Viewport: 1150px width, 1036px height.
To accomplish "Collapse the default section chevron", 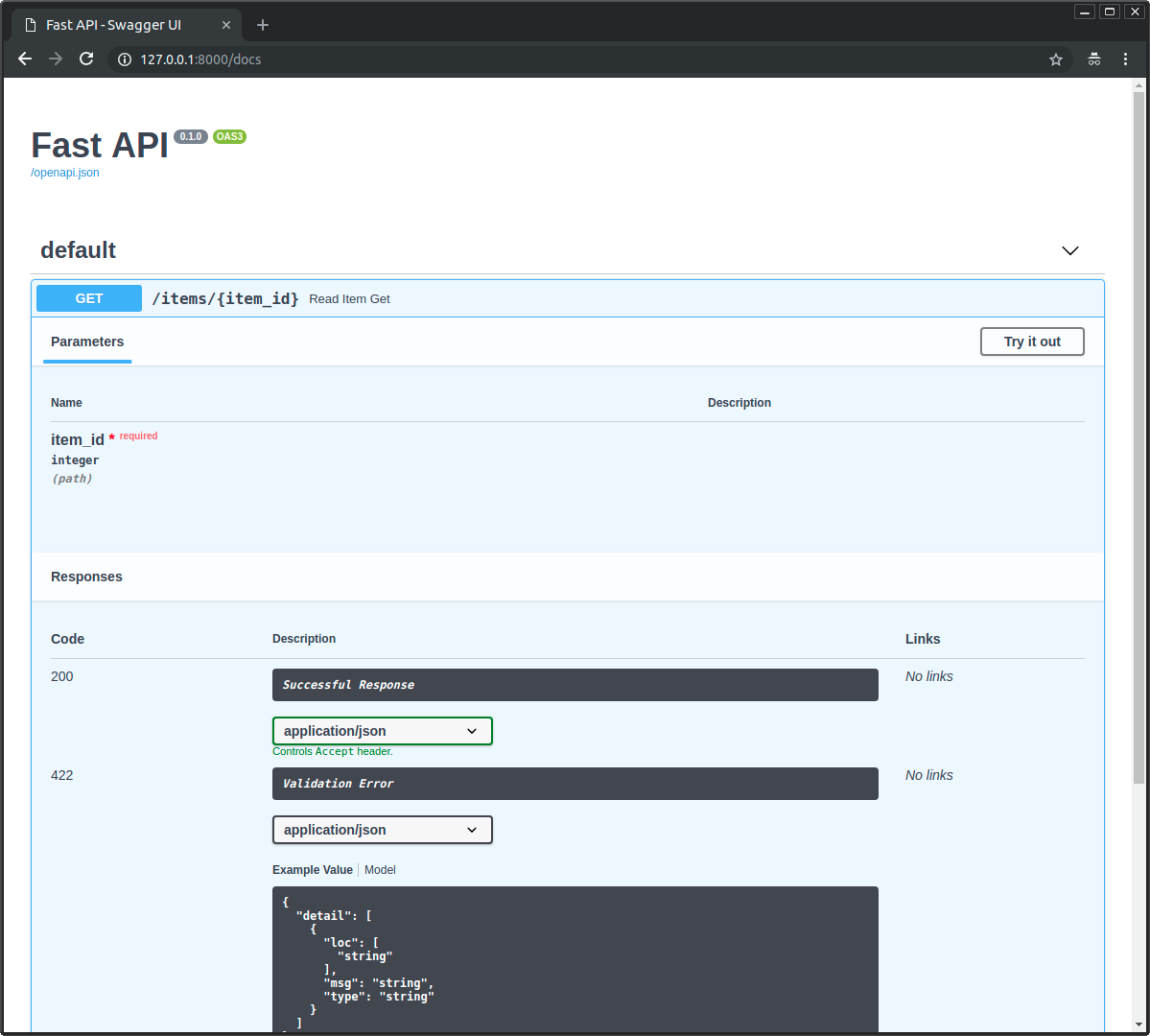I will click(1070, 250).
